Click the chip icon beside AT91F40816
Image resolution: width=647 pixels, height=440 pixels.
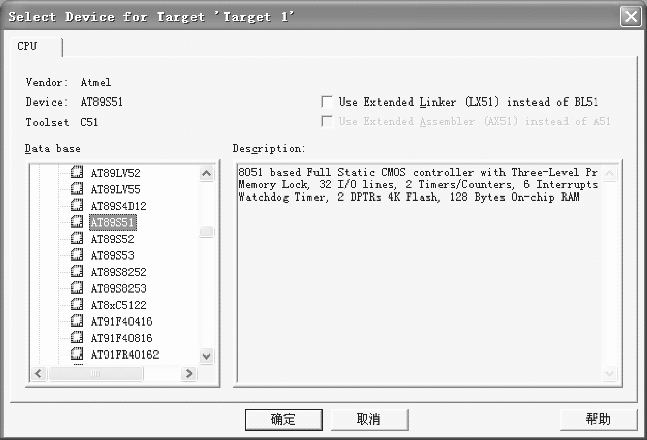(77, 337)
